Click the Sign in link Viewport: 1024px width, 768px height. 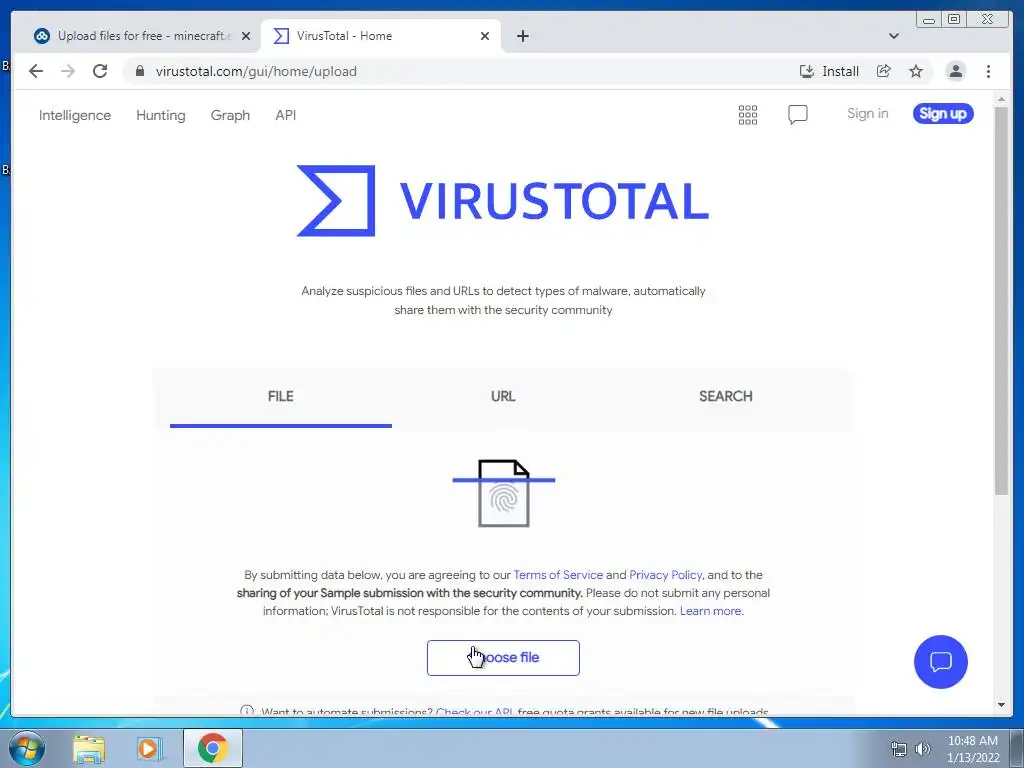[867, 114]
